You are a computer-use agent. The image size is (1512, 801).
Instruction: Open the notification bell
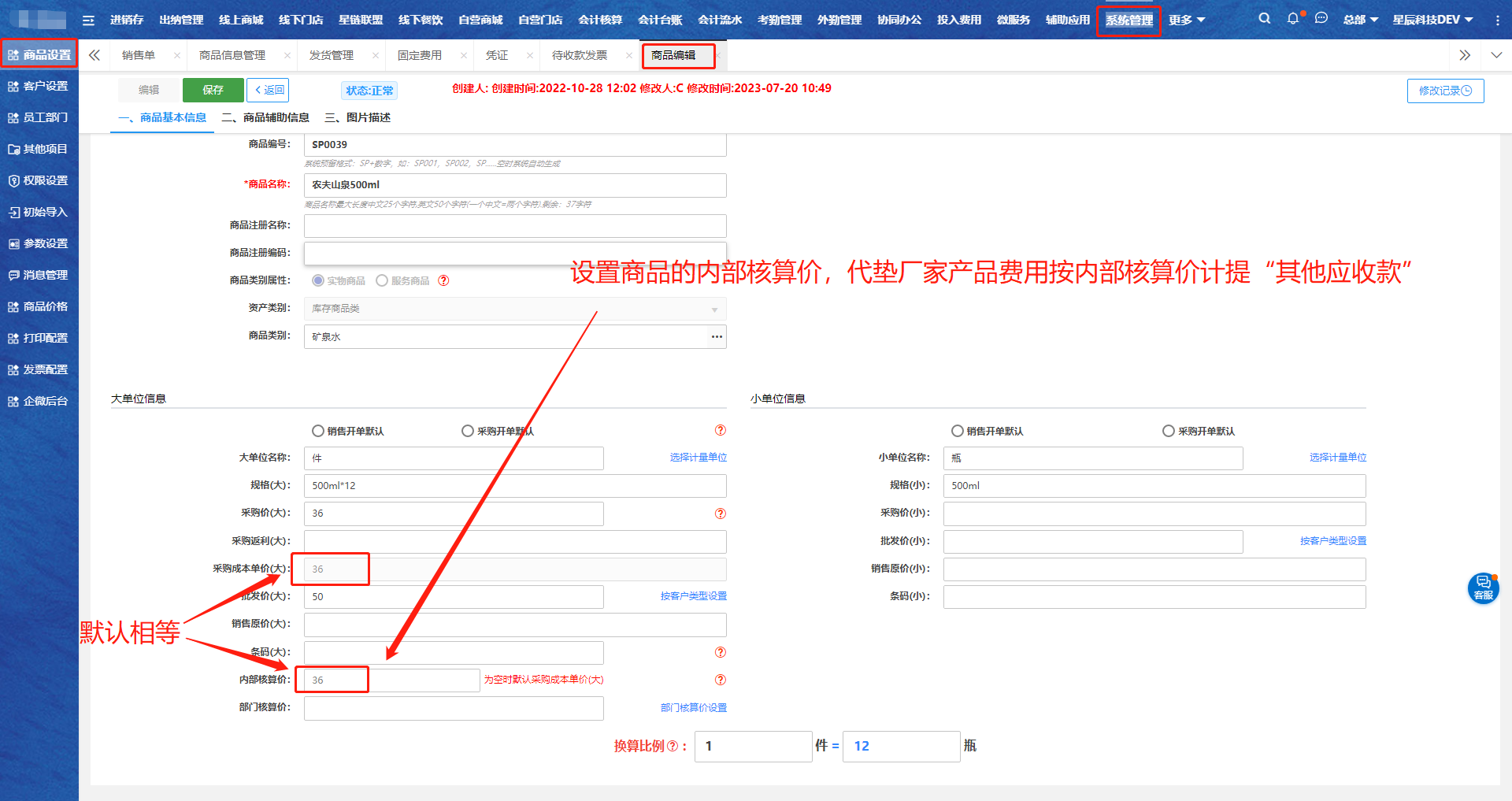[x=1292, y=19]
